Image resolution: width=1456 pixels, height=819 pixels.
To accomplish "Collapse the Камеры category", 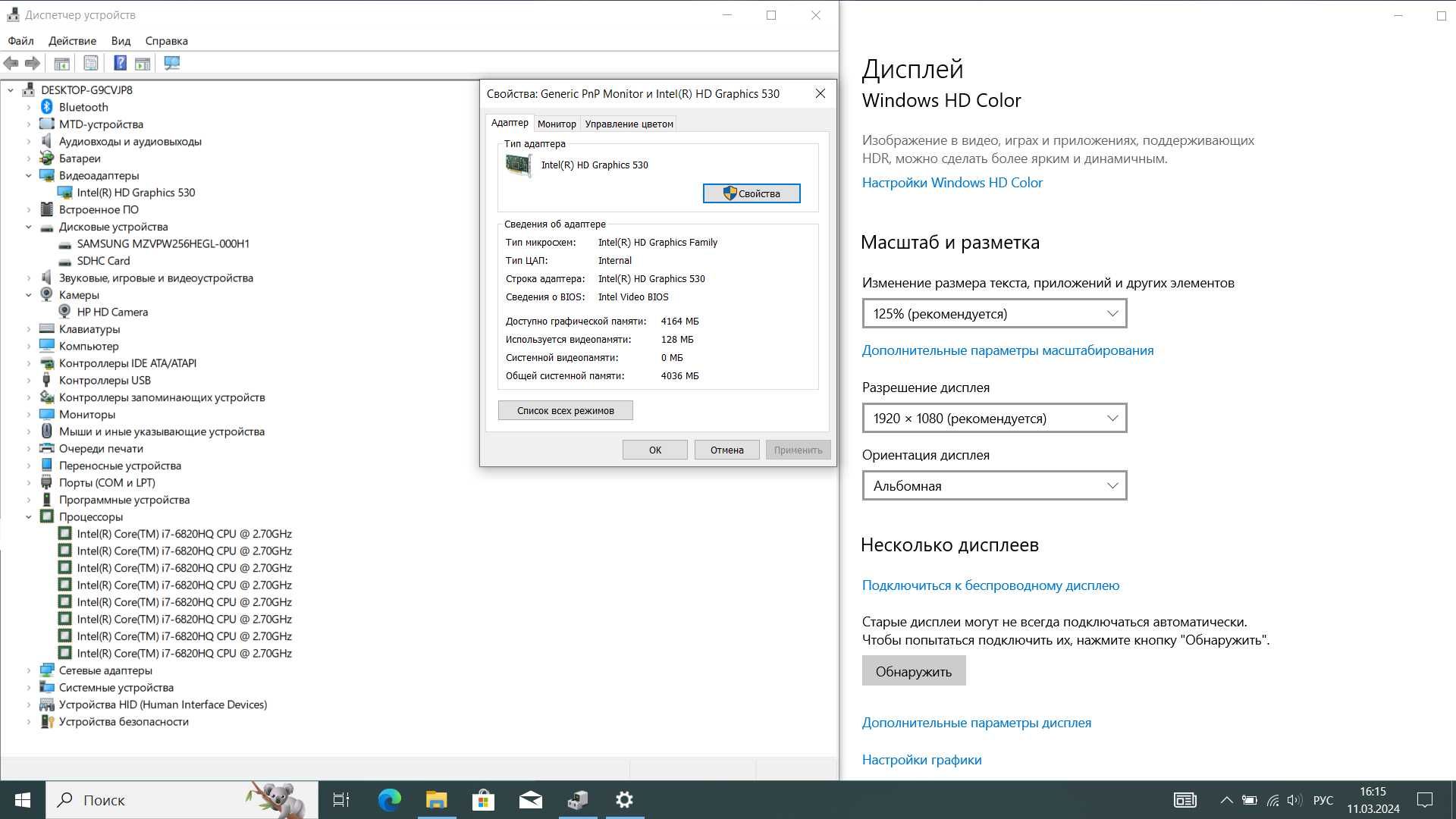I will pos(29,295).
